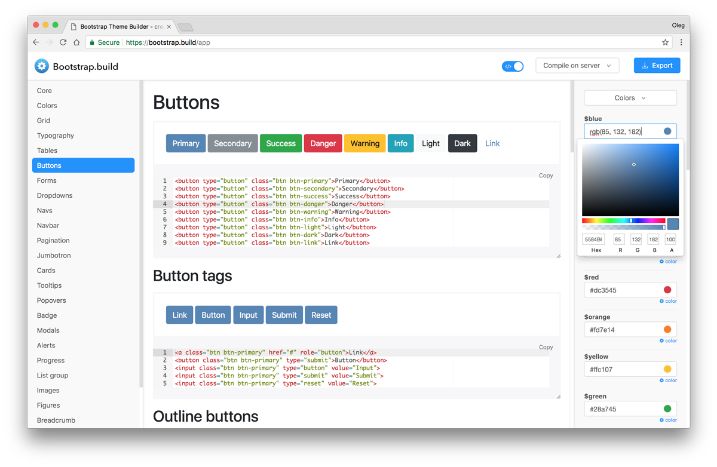Toggle the code view switch in header
The image size is (717, 467).
click(x=513, y=66)
